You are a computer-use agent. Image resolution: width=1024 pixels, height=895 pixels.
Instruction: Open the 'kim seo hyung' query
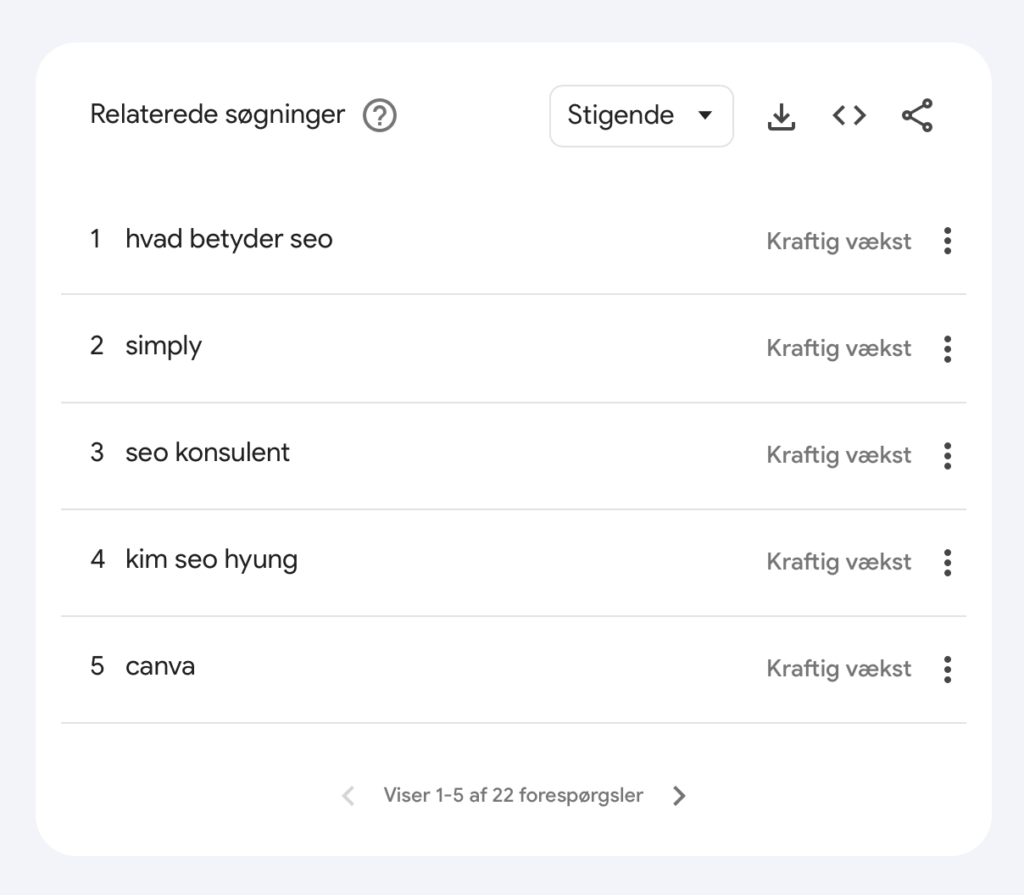(211, 560)
